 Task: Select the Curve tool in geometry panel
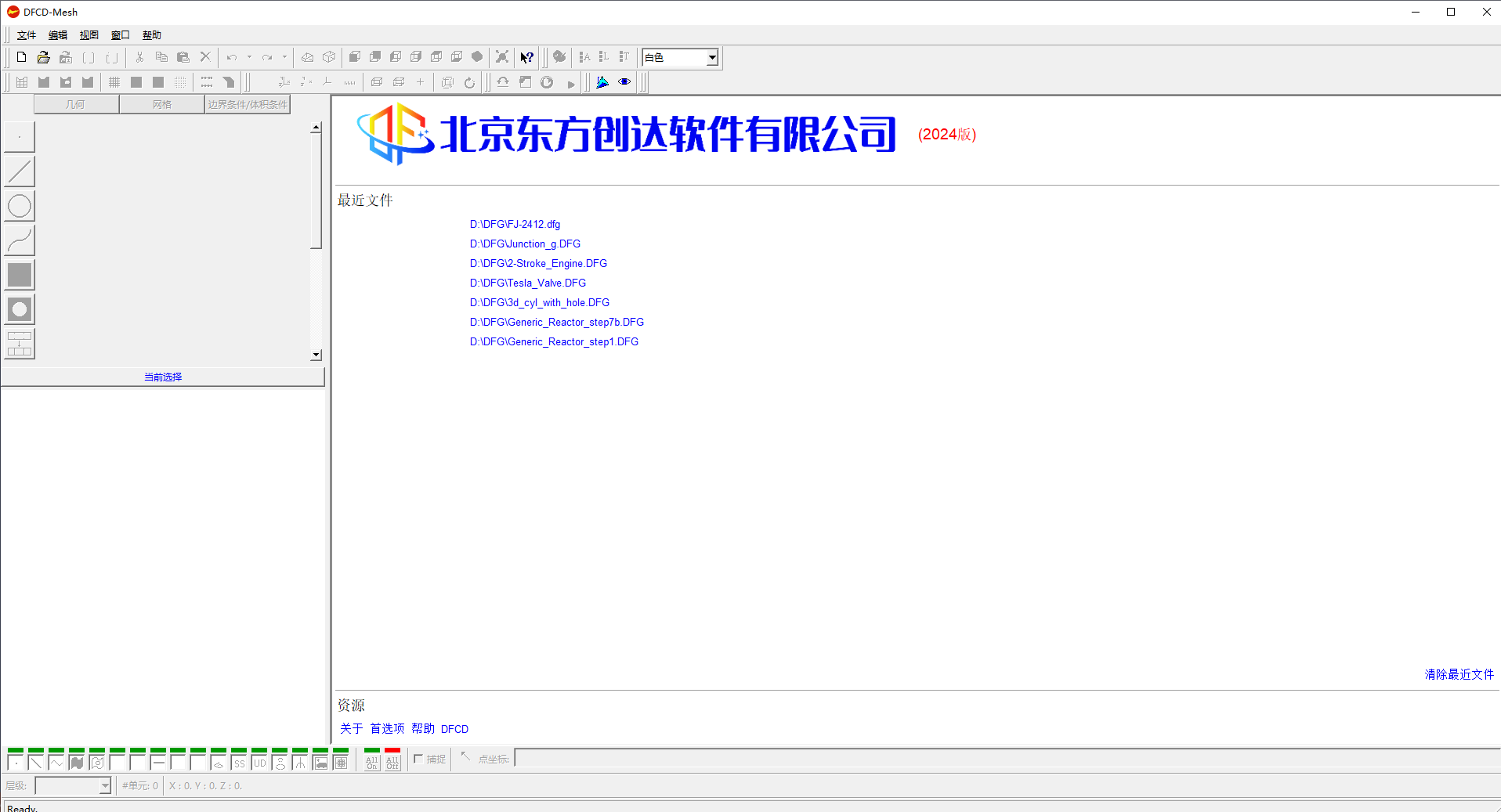click(x=20, y=240)
